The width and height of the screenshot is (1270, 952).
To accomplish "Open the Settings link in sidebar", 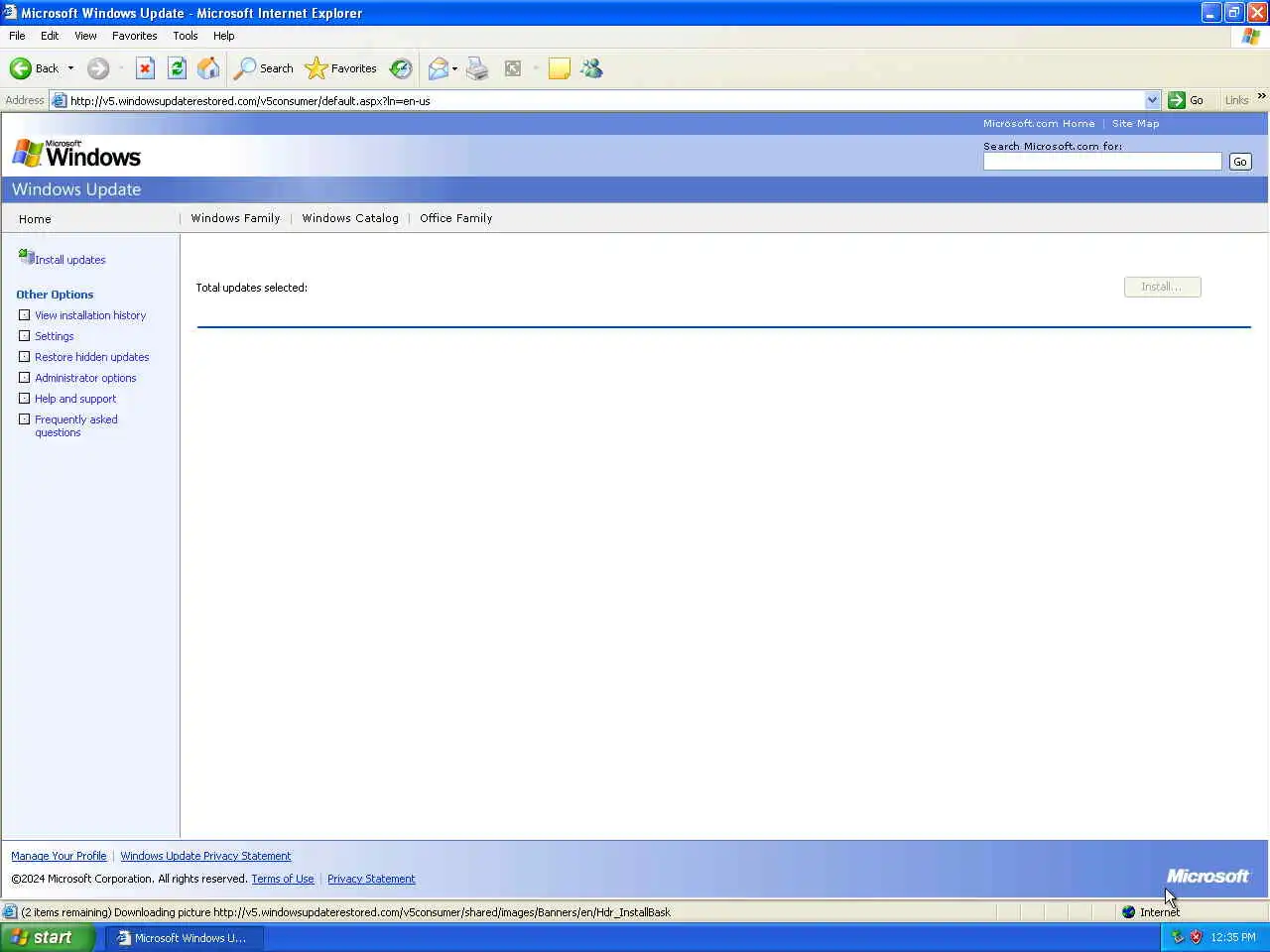I will click(x=55, y=336).
